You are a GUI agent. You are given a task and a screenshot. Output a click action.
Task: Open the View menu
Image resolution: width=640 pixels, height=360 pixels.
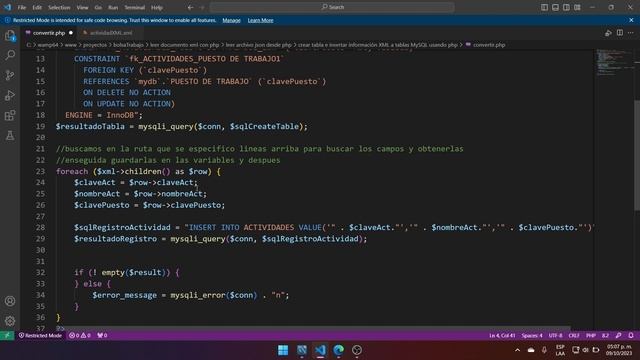pos(82,7)
